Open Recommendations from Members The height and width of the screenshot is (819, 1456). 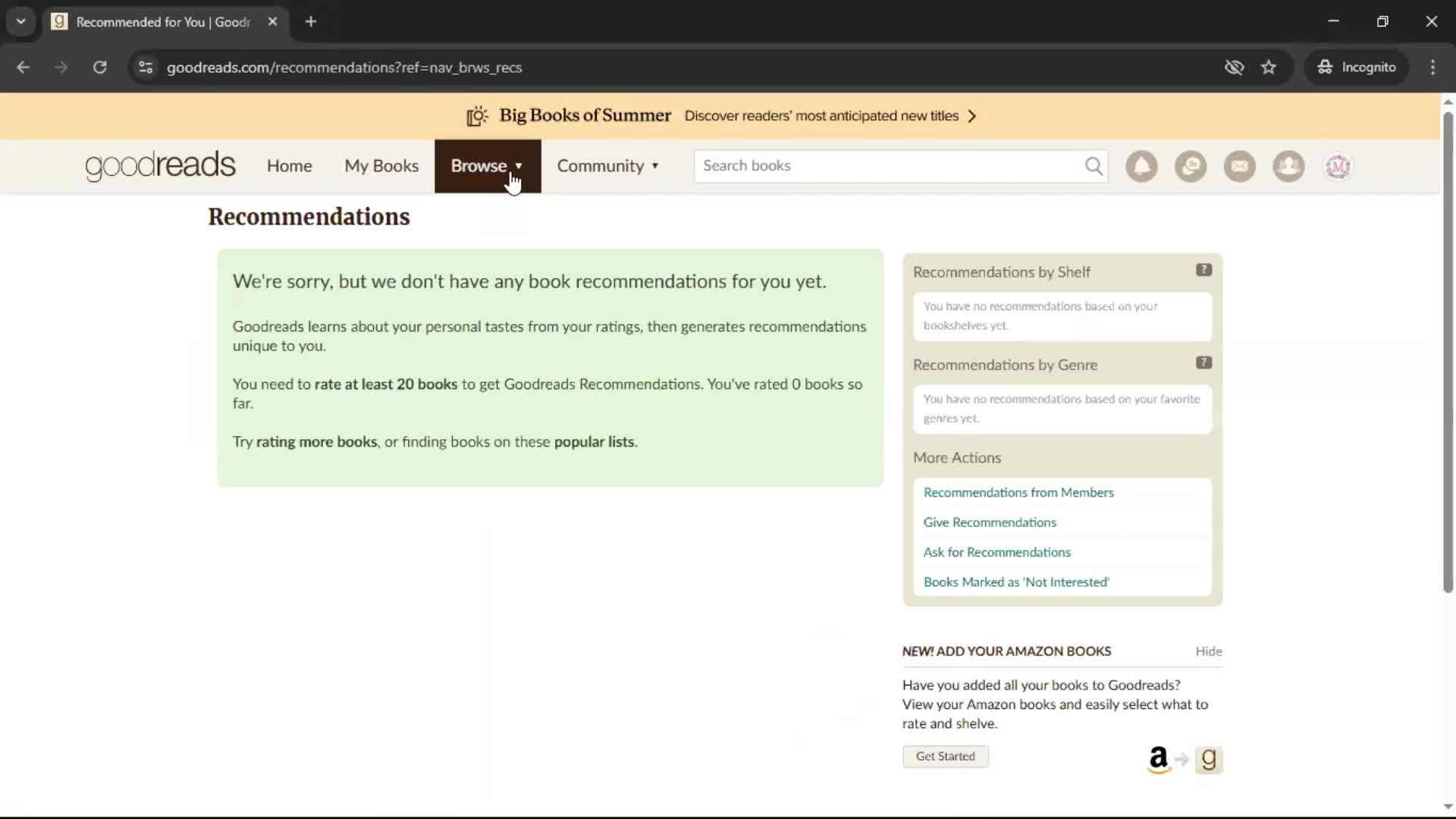[1018, 493]
